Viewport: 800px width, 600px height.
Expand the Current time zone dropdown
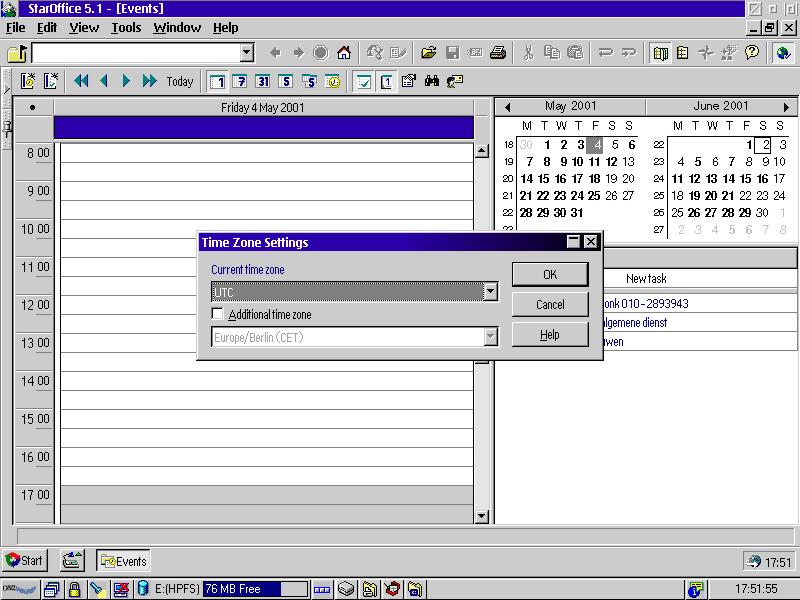490,292
